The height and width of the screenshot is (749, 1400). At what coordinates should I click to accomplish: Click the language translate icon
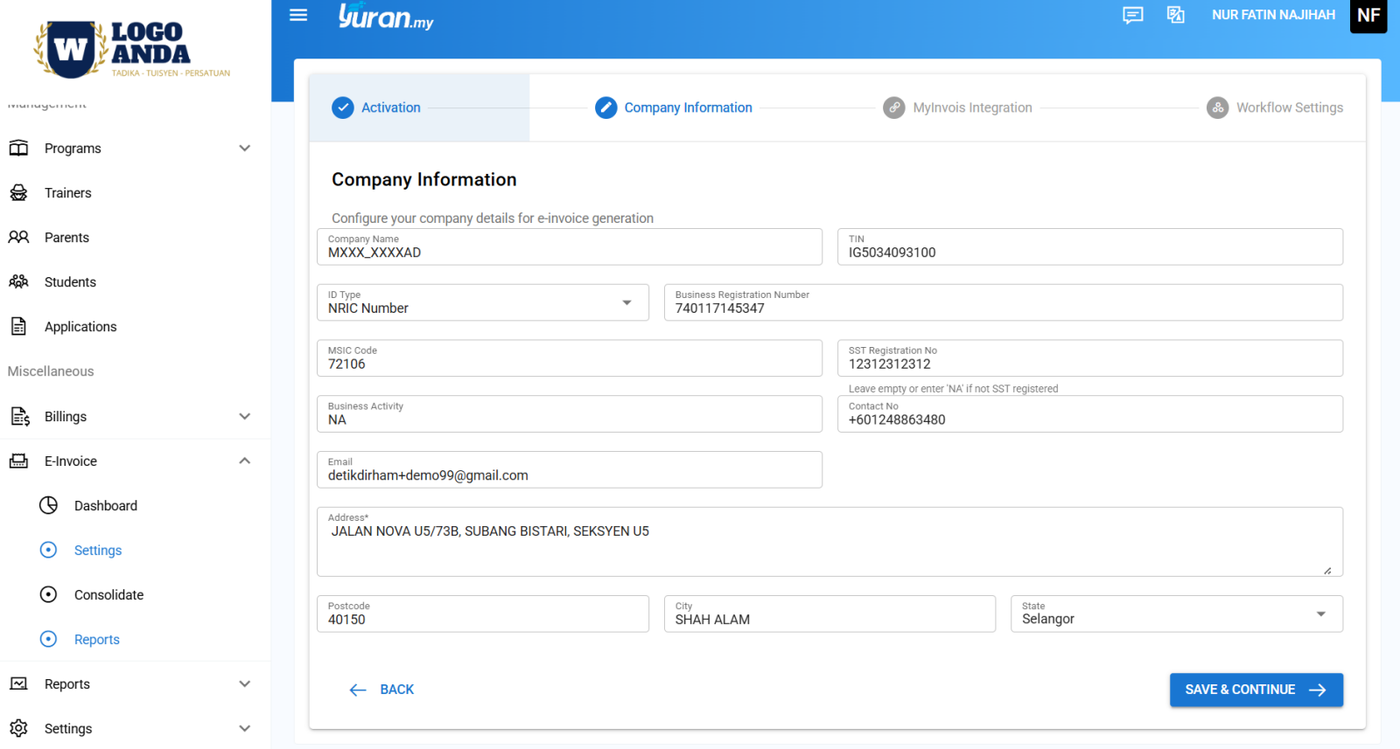click(1176, 15)
